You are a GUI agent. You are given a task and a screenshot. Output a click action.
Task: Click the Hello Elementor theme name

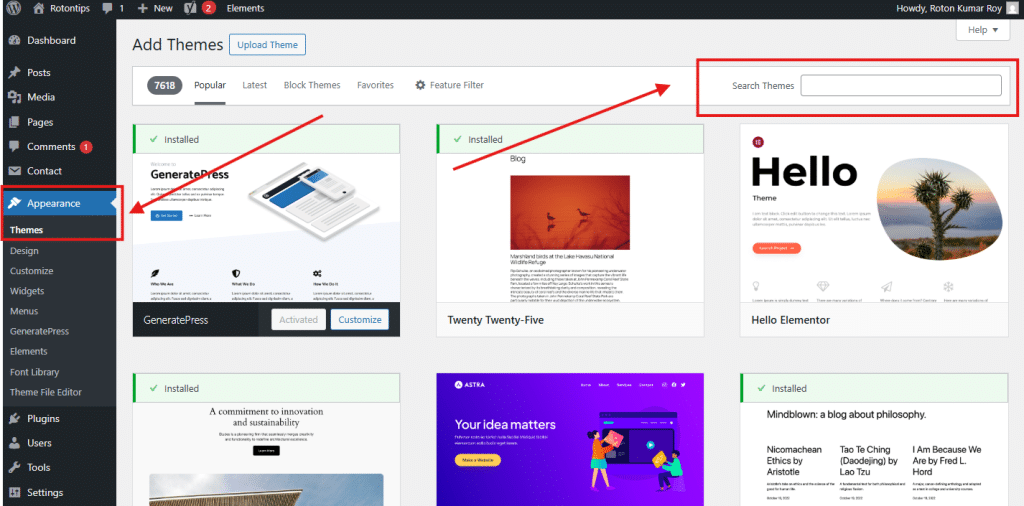click(791, 321)
